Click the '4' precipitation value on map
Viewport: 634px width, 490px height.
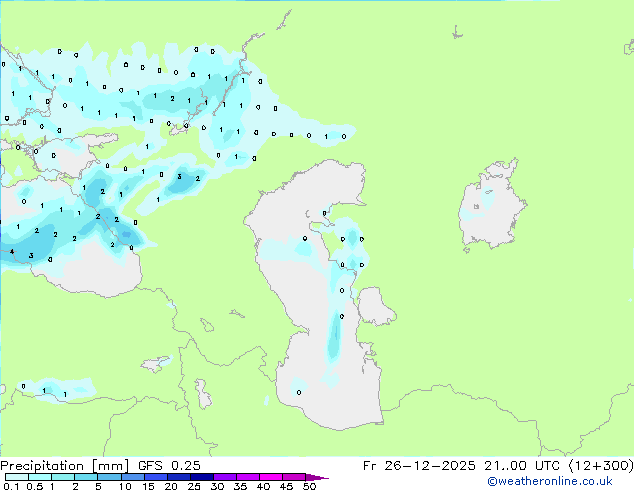tap(12, 251)
